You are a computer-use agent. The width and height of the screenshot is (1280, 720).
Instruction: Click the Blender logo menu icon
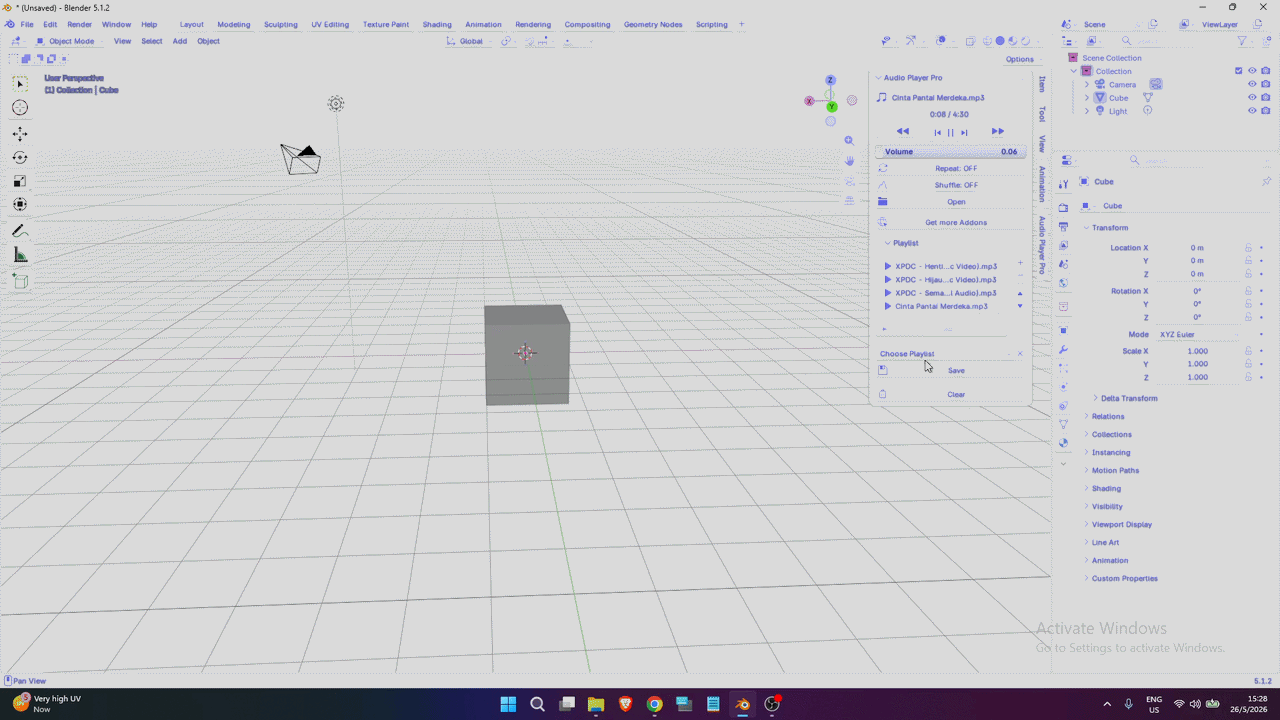[9, 24]
